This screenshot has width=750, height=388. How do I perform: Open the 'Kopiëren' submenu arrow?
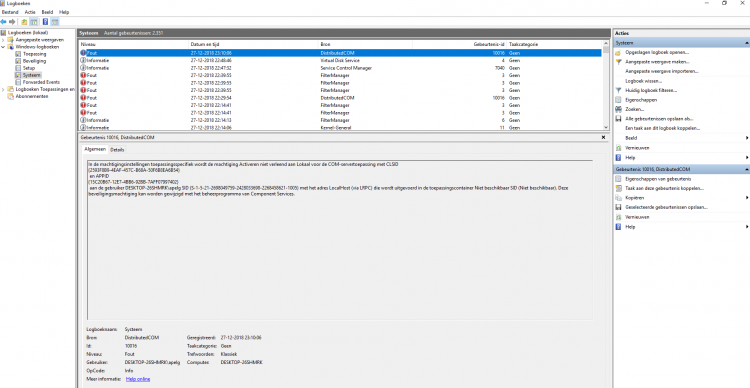747,198
